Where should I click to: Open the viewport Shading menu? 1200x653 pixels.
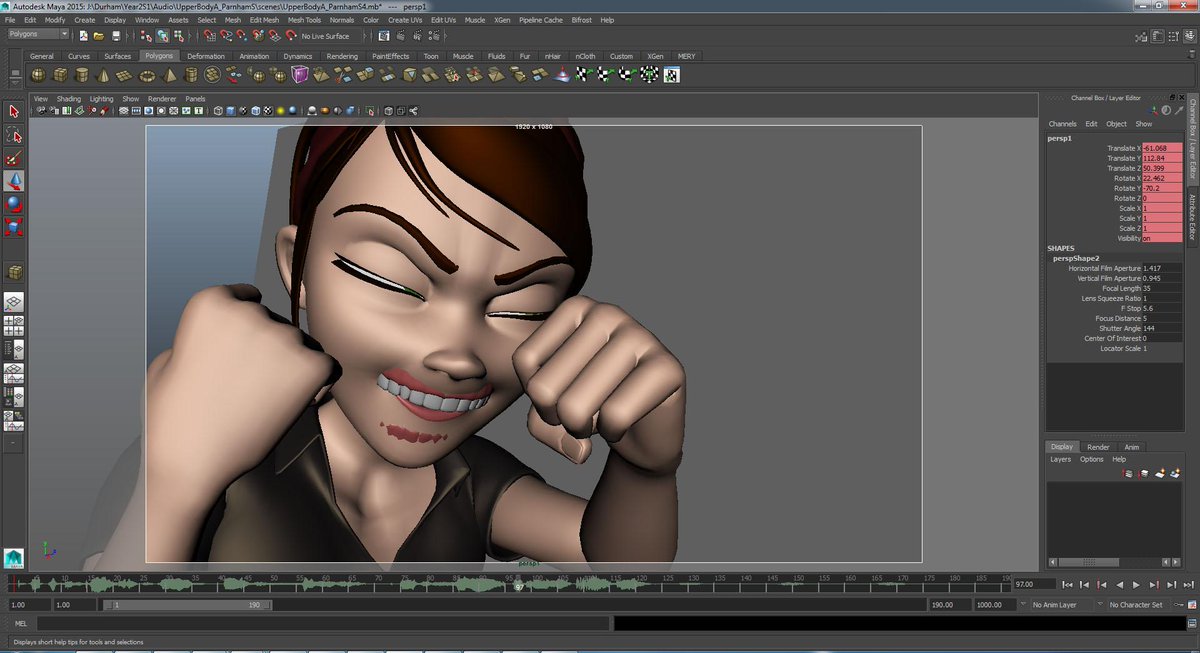69,99
